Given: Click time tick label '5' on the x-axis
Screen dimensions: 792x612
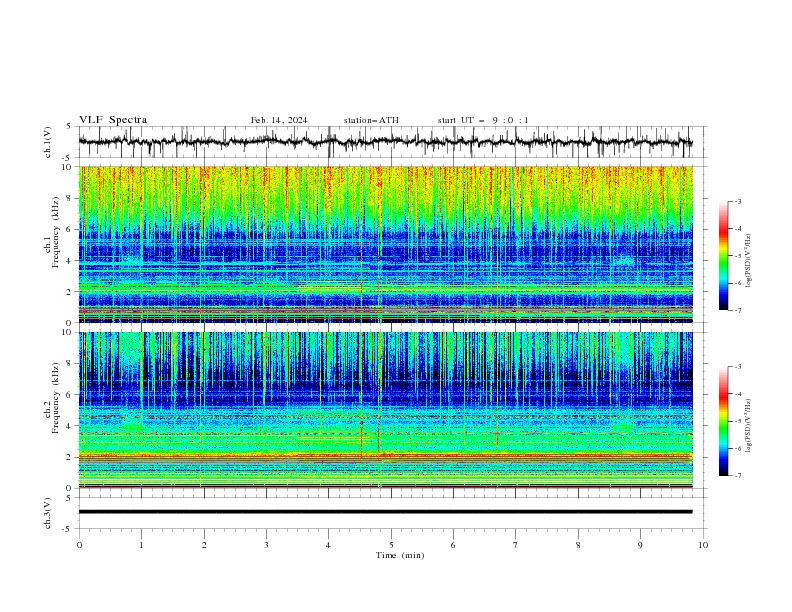Looking at the screenshot, I should click(391, 545).
